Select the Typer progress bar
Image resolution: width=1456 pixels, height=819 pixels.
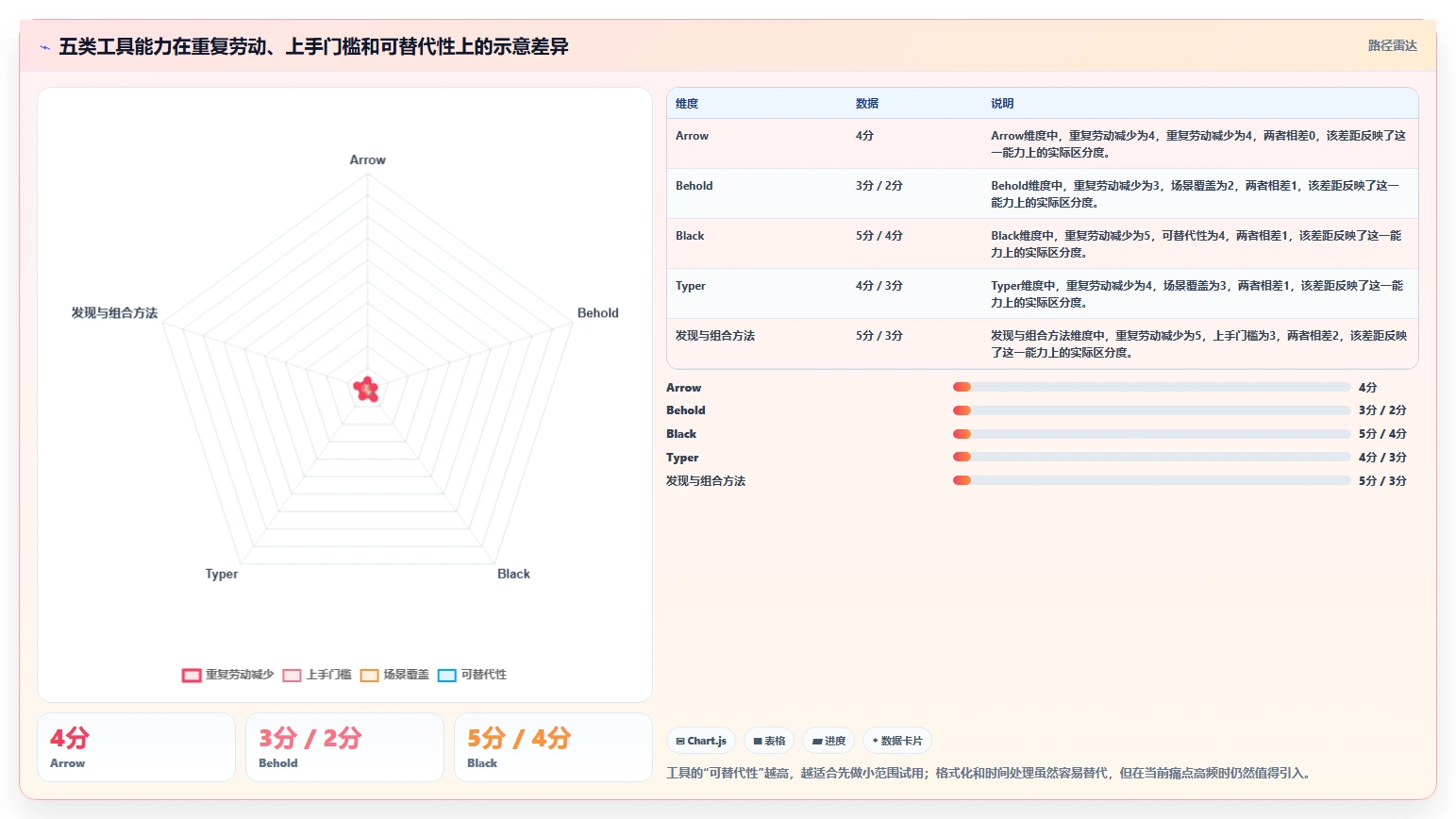click(x=1151, y=457)
